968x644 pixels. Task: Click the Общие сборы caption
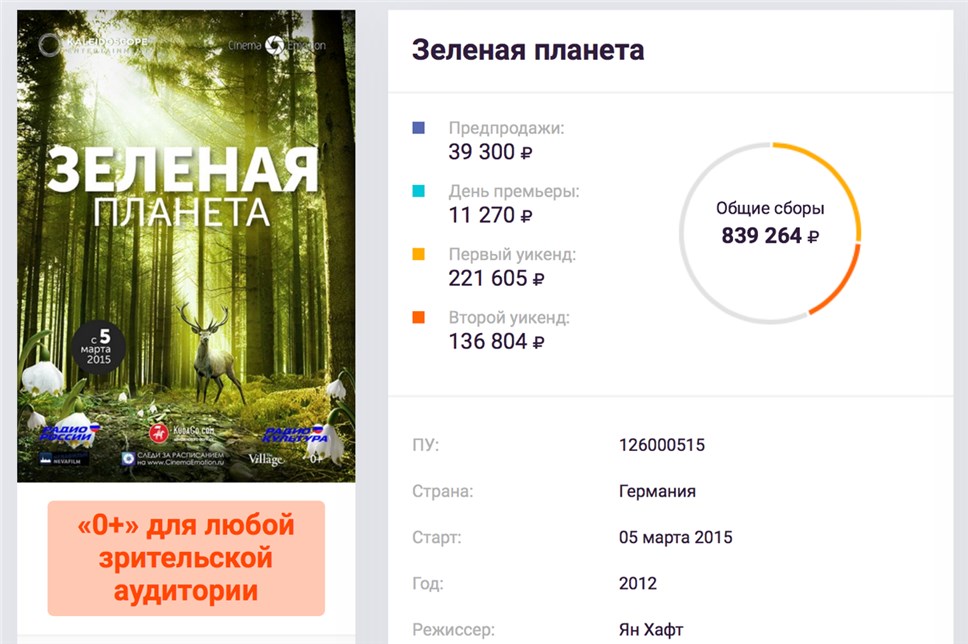770,209
